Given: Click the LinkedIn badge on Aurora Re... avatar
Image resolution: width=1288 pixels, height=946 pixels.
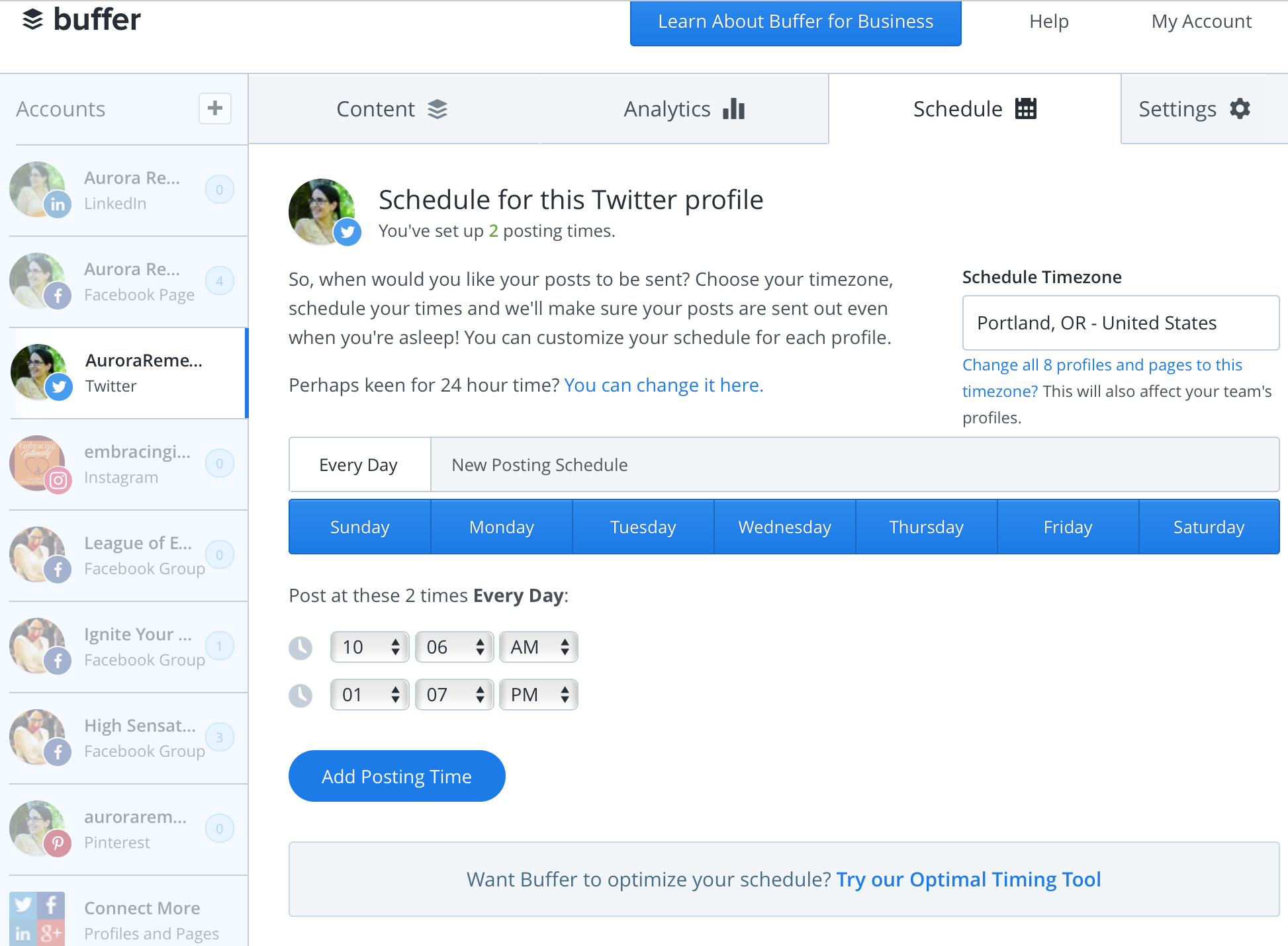Looking at the screenshot, I should [58, 204].
